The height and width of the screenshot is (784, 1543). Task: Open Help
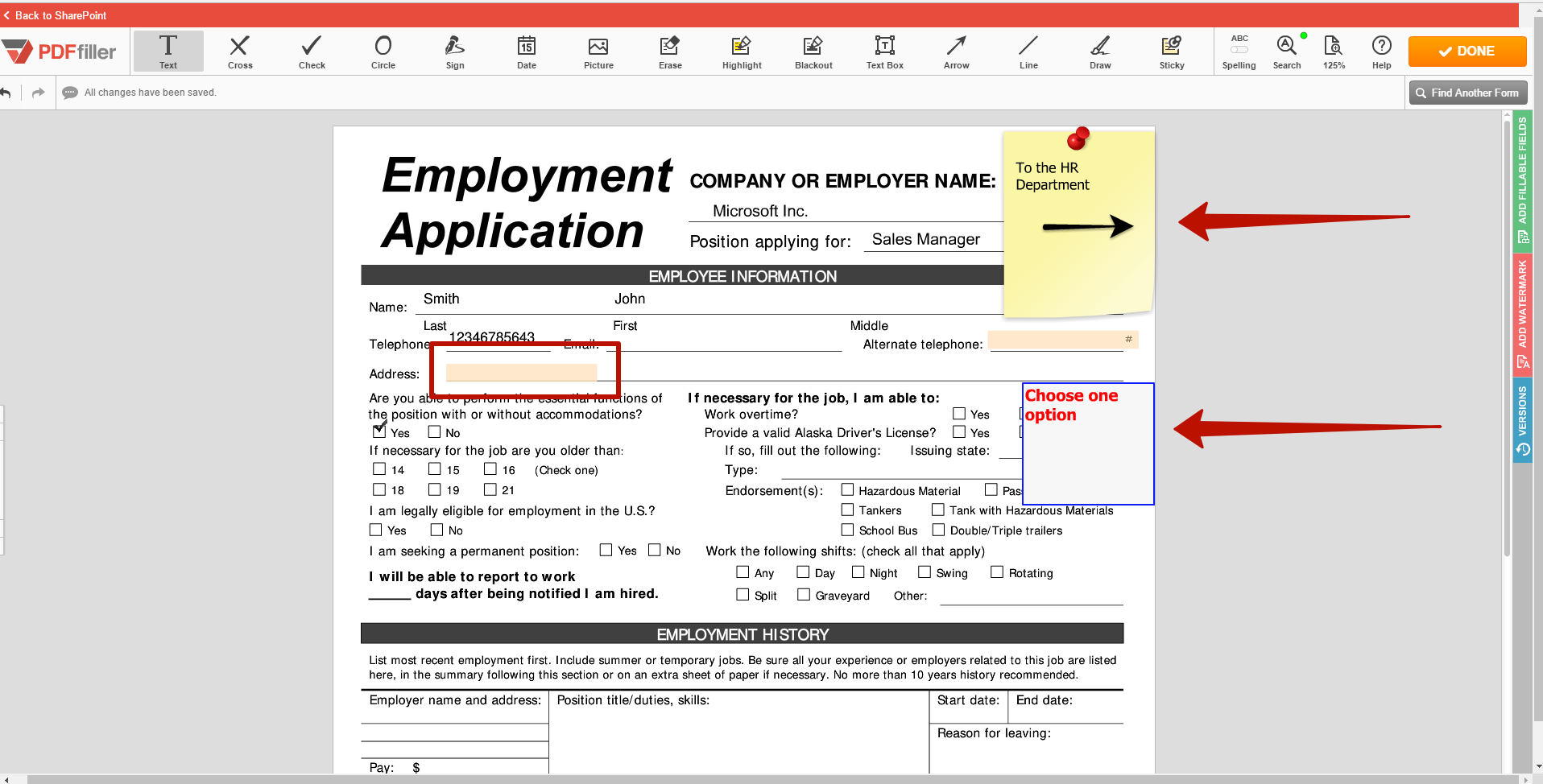tap(1381, 52)
